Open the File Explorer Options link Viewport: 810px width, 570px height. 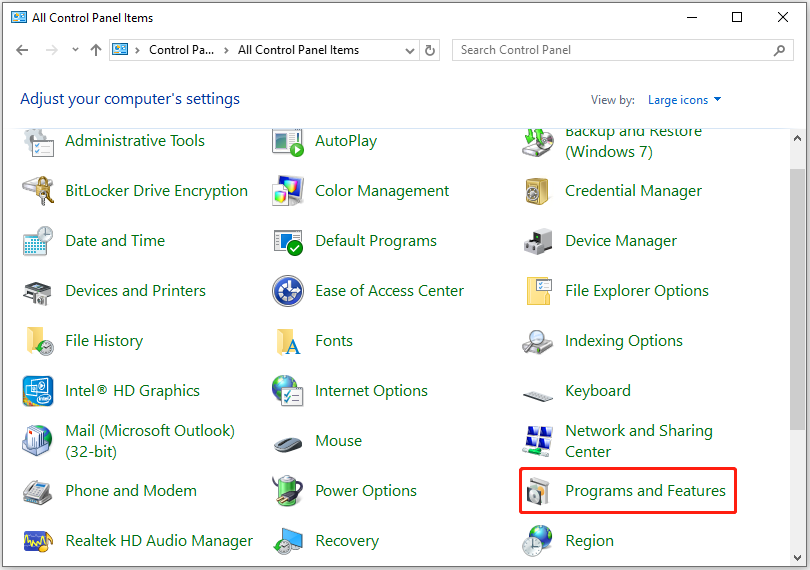point(636,291)
